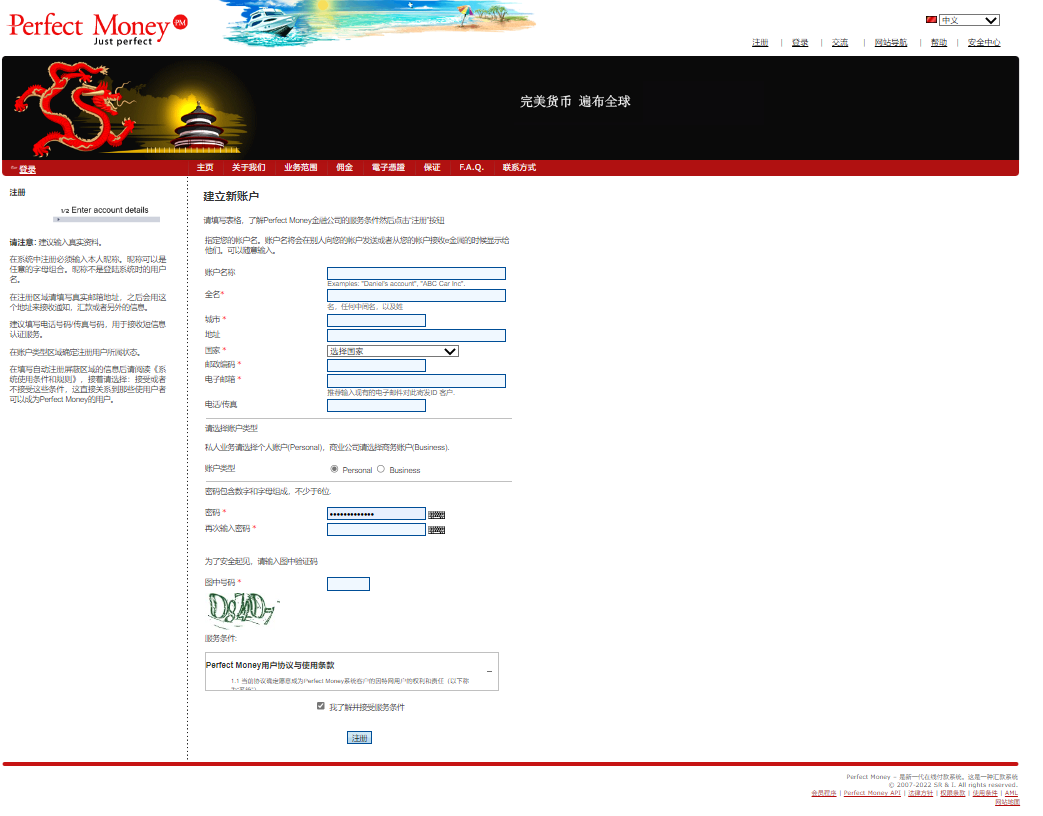Click the Perfect Money logo
This screenshot has width=1043, height=816.
[x=98, y=28]
